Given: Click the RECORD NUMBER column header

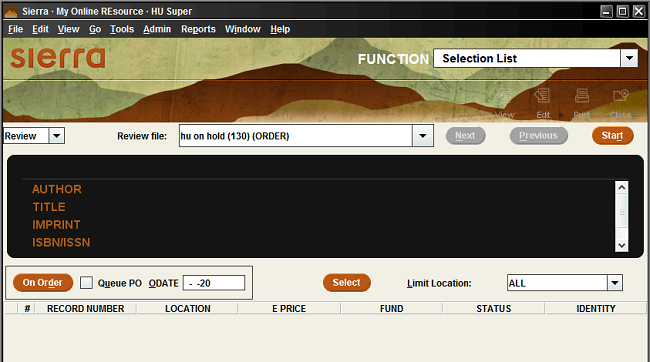Looking at the screenshot, I should pos(86,309).
